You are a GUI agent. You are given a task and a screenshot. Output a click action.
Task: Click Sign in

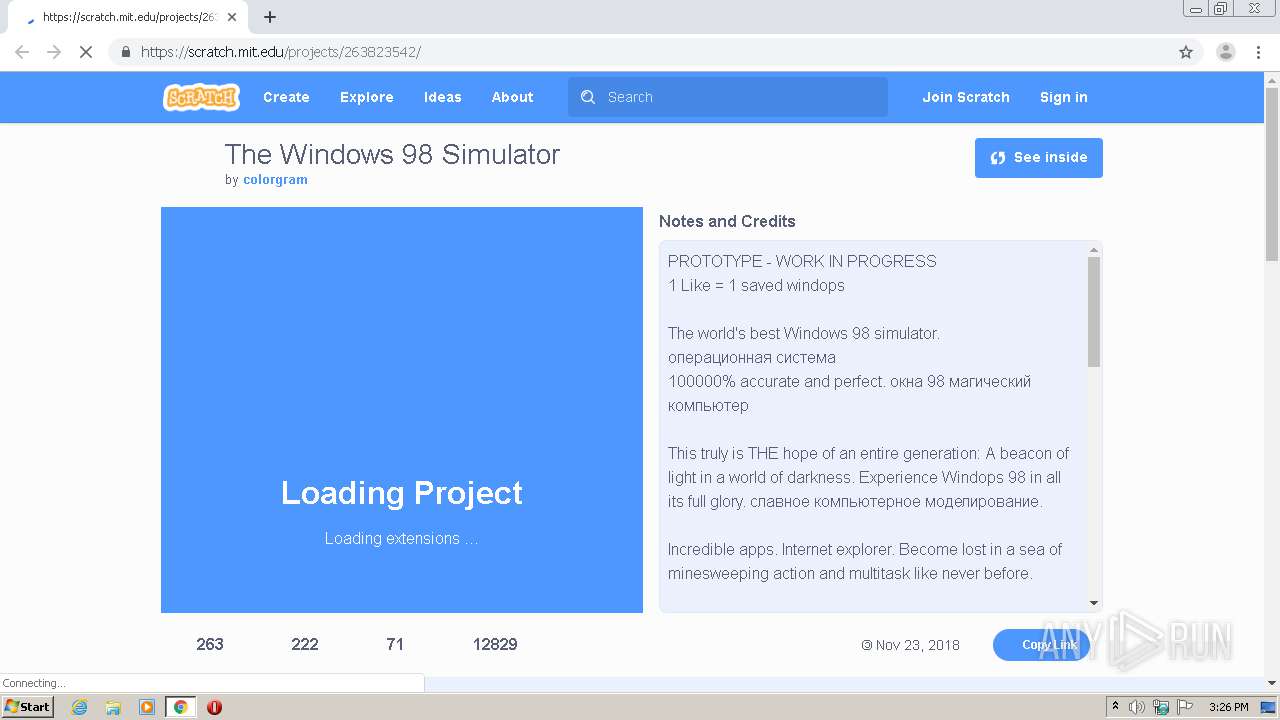(1064, 97)
